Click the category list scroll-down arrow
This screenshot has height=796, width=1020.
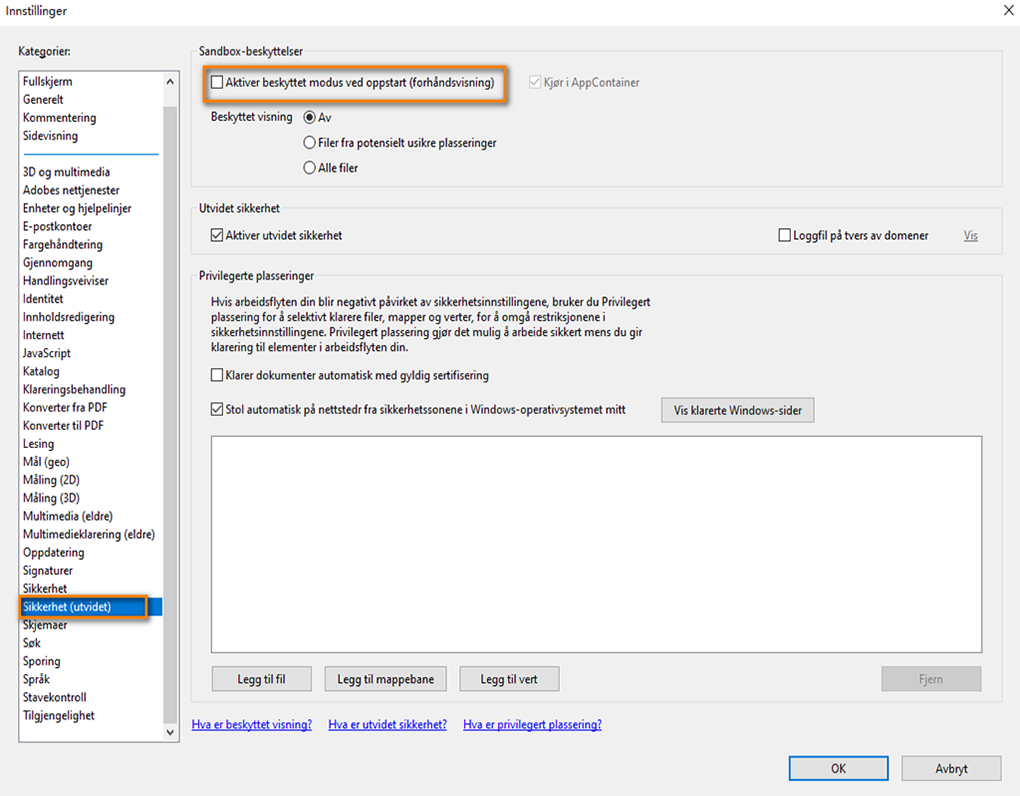(170, 732)
